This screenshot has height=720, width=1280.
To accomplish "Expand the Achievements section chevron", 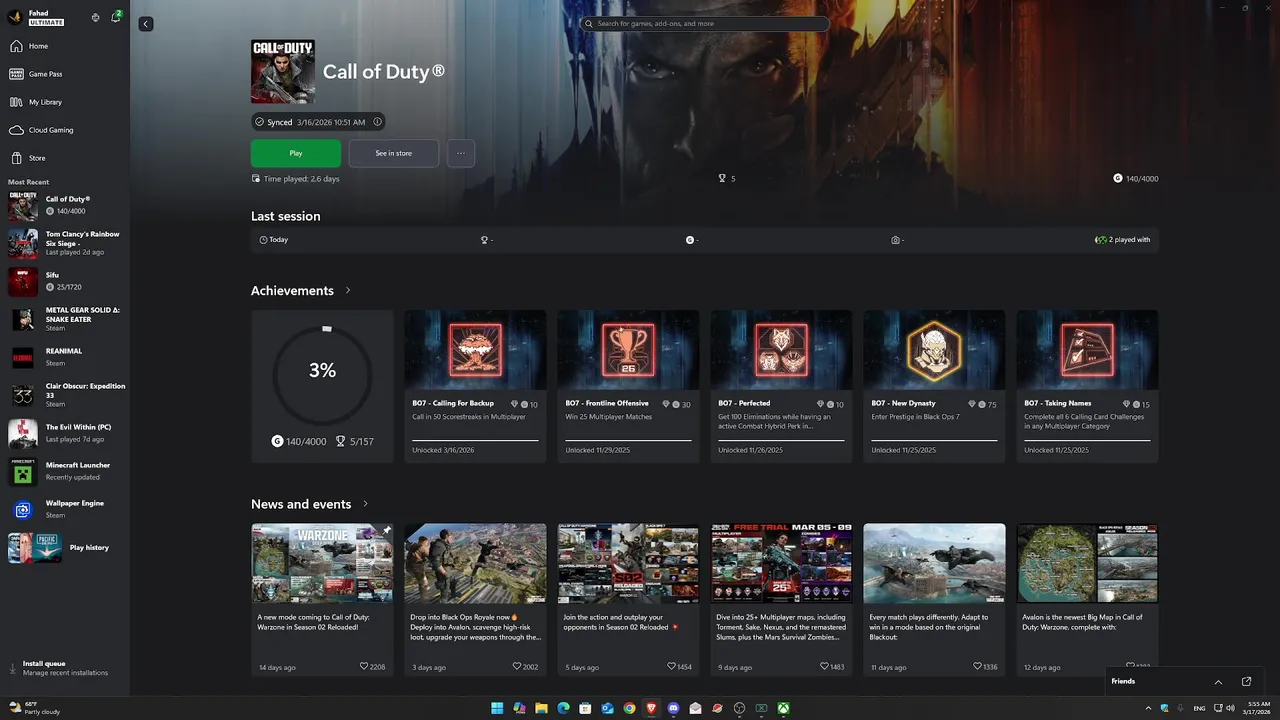I will [x=348, y=290].
